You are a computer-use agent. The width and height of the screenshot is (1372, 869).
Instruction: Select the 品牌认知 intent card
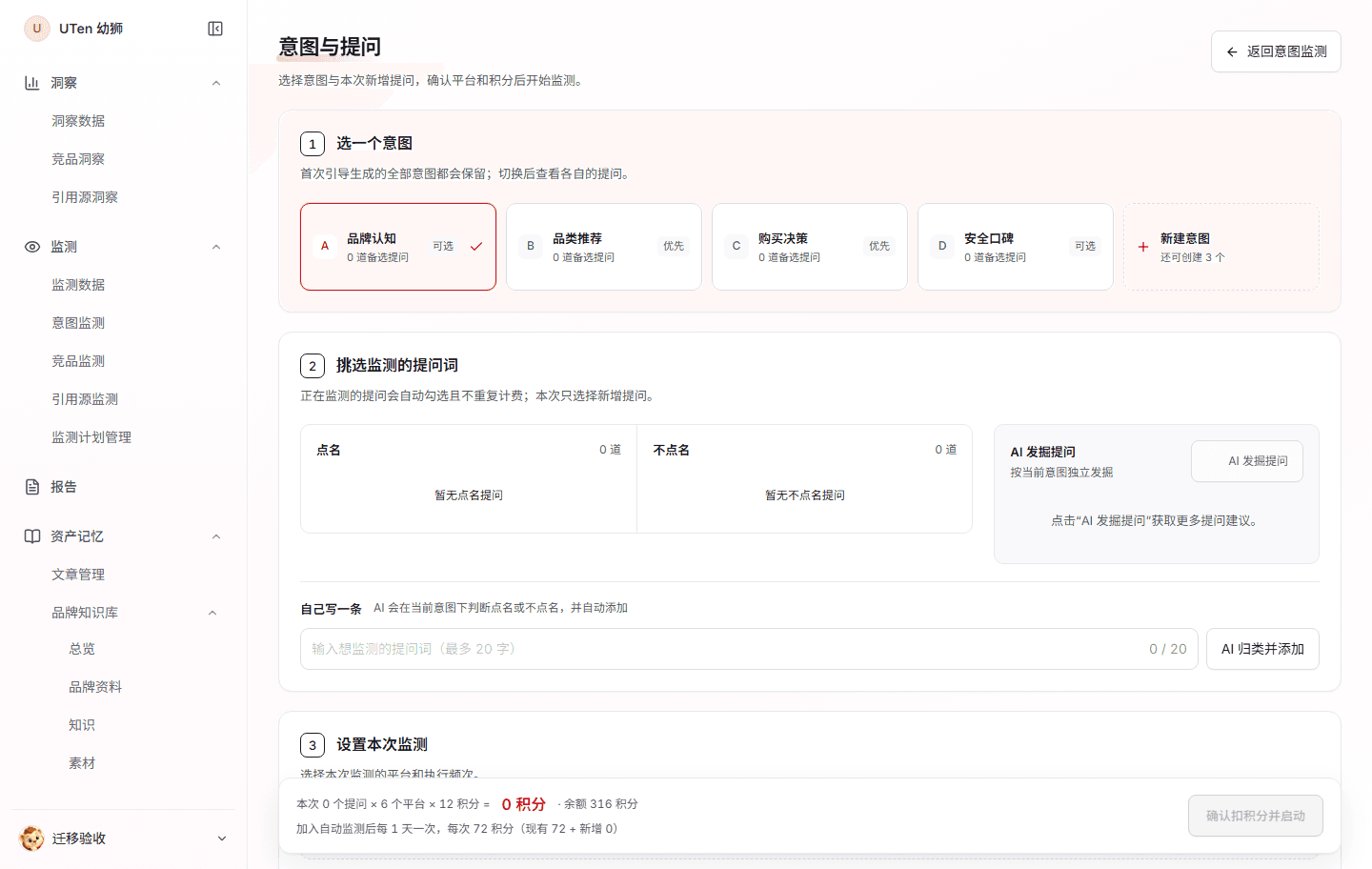pos(398,247)
